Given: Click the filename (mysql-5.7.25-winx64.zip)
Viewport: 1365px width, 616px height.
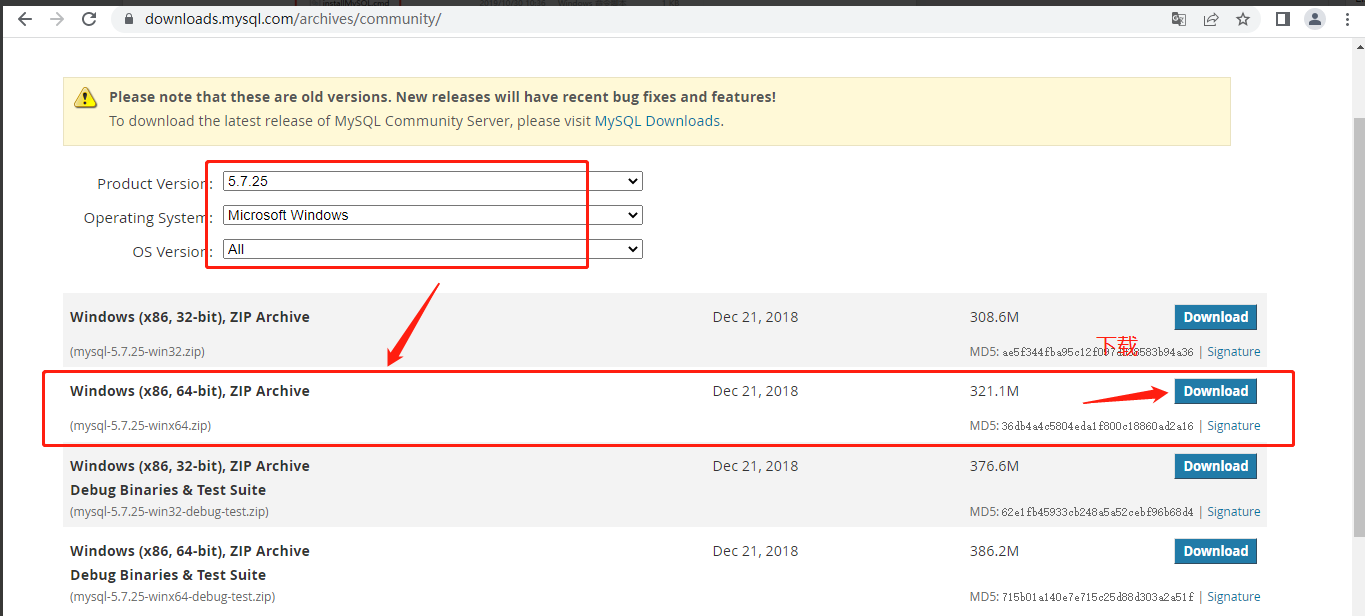Looking at the screenshot, I should click(140, 426).
